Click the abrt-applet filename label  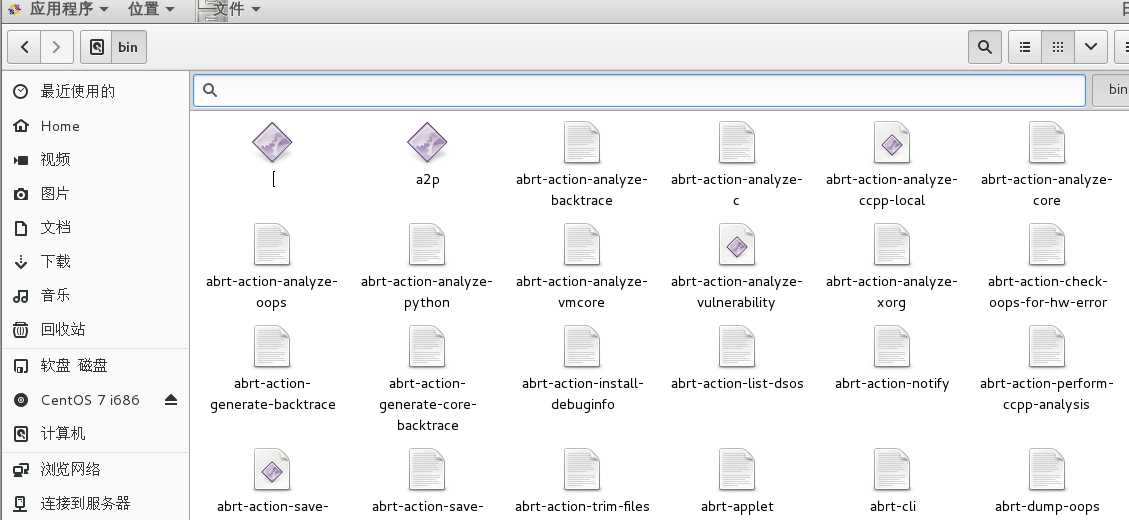(737, 506)
